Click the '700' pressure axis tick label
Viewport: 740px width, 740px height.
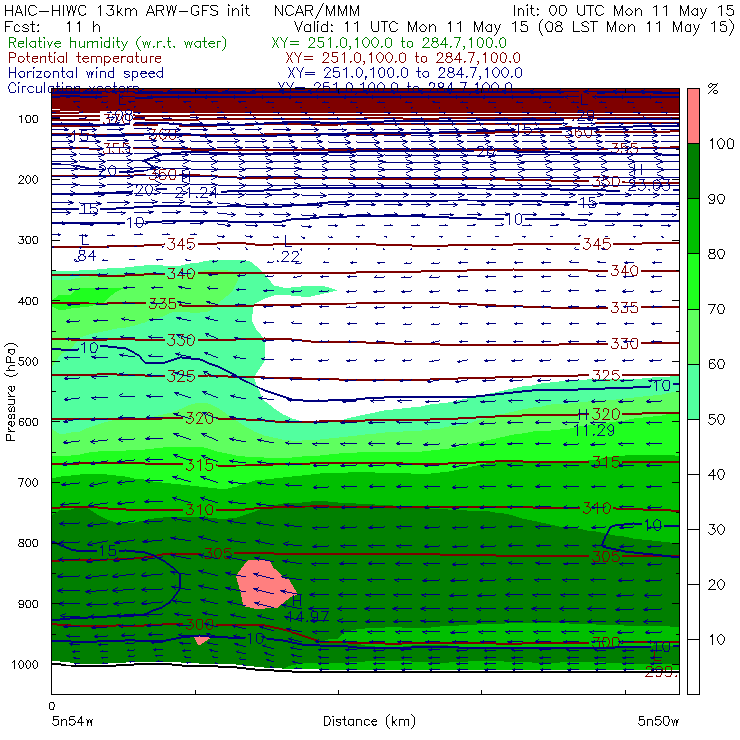28,482
